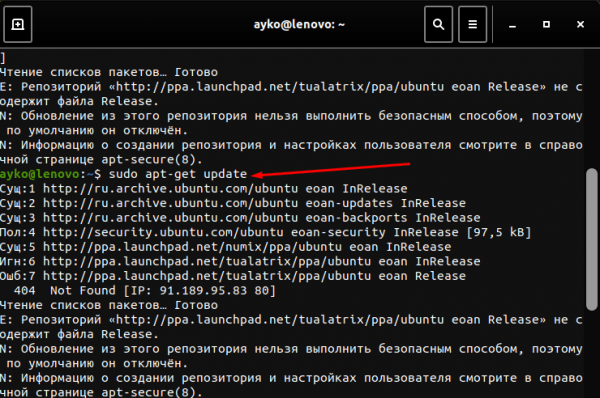Click the 'Сущ:5' numix ppa line
The image size is (600, 398).
click(226, 247)
